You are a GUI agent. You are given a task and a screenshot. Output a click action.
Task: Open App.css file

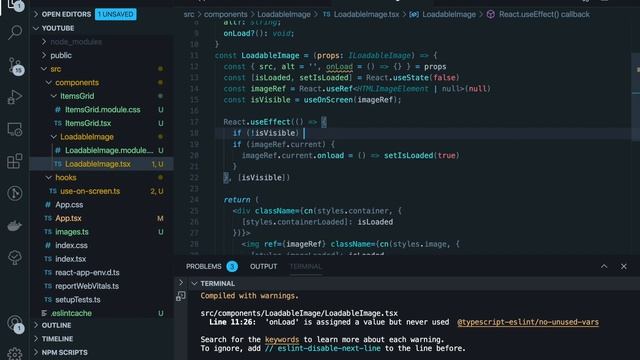point(69,204)
